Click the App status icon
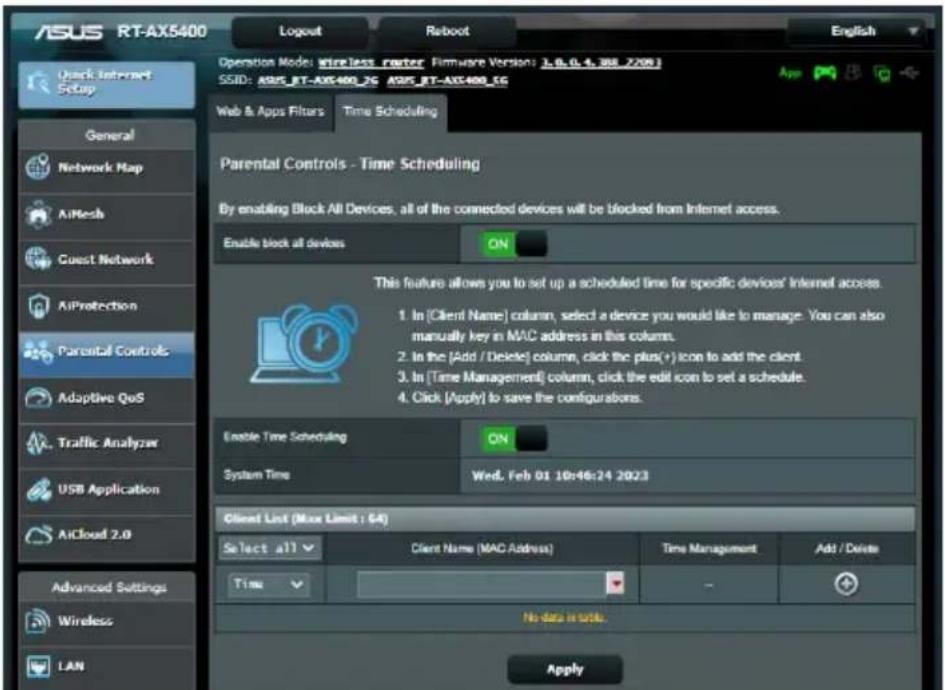 [x=790, y=73]
